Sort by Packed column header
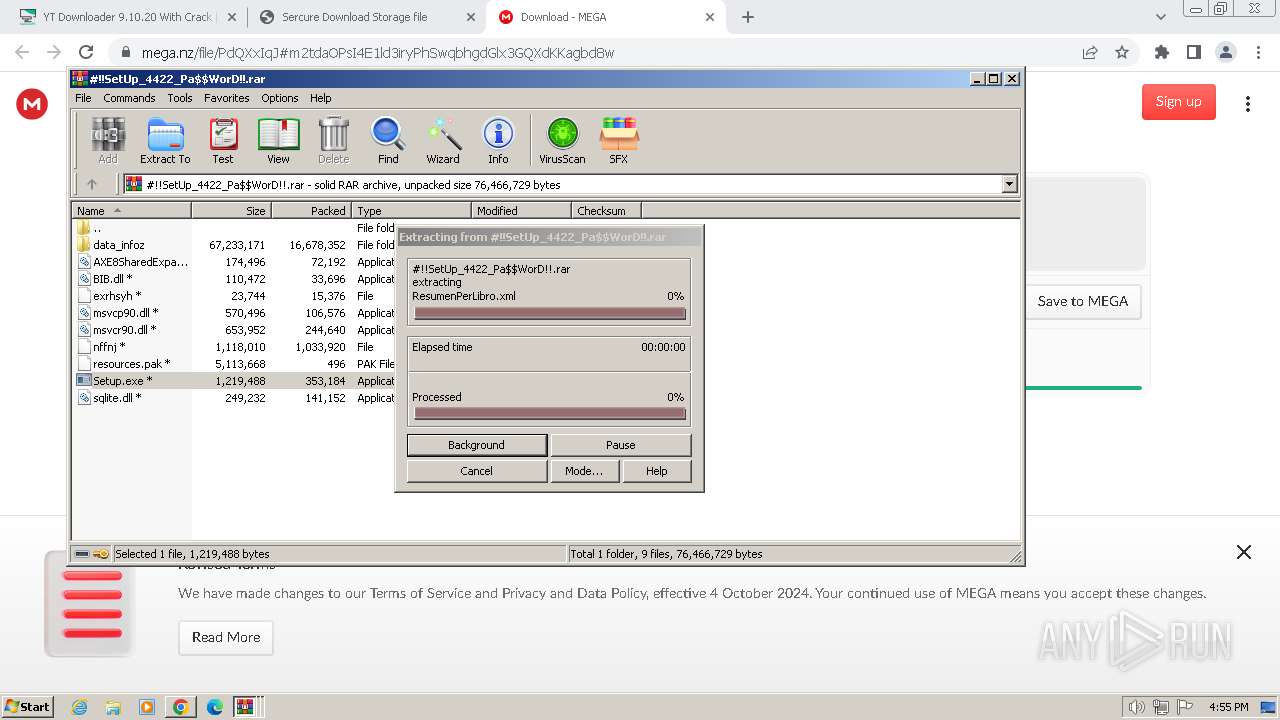Viewport: 1280px width, 720px height. (311, 210)
